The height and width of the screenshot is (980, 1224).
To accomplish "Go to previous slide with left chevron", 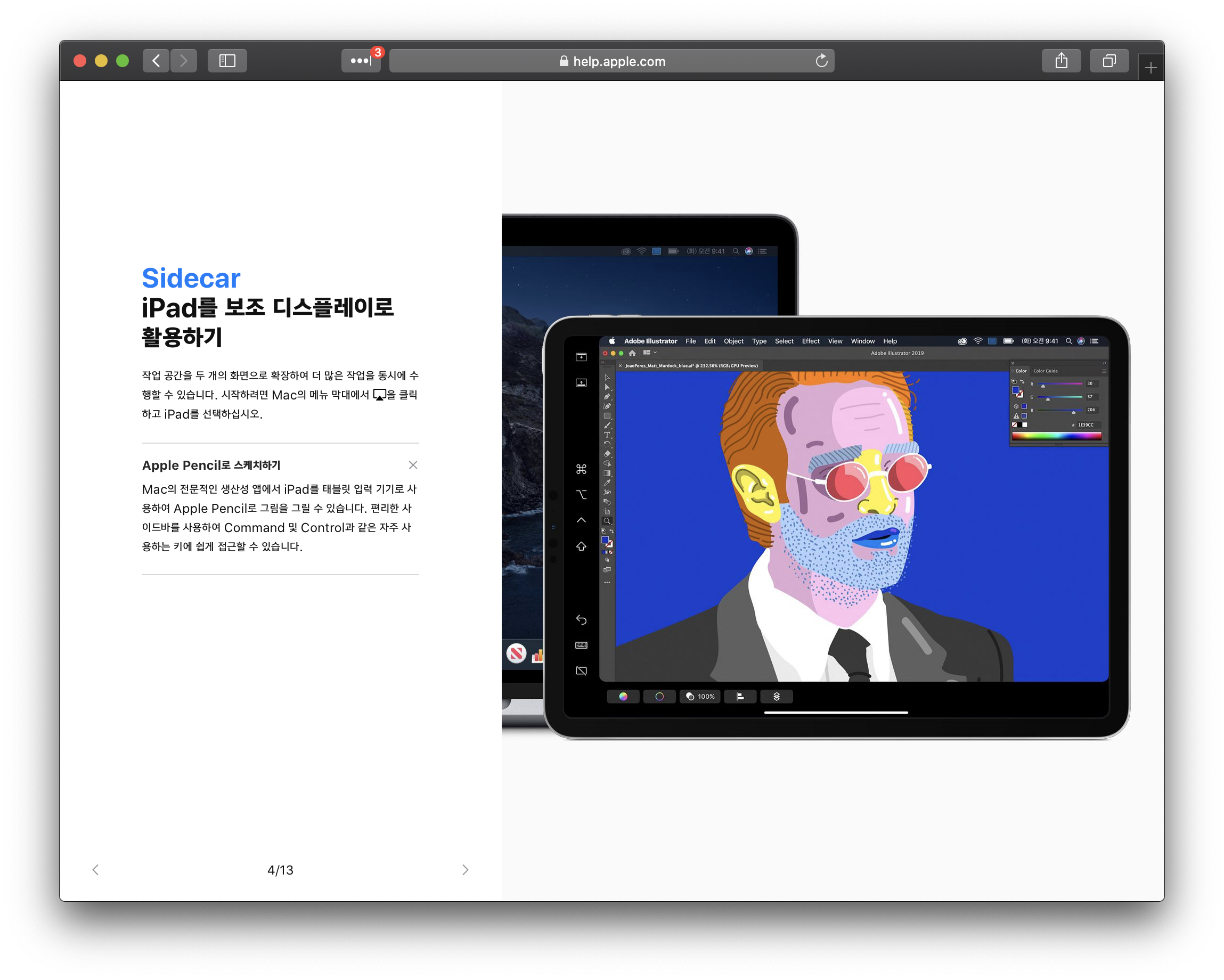I will point(95,870).
